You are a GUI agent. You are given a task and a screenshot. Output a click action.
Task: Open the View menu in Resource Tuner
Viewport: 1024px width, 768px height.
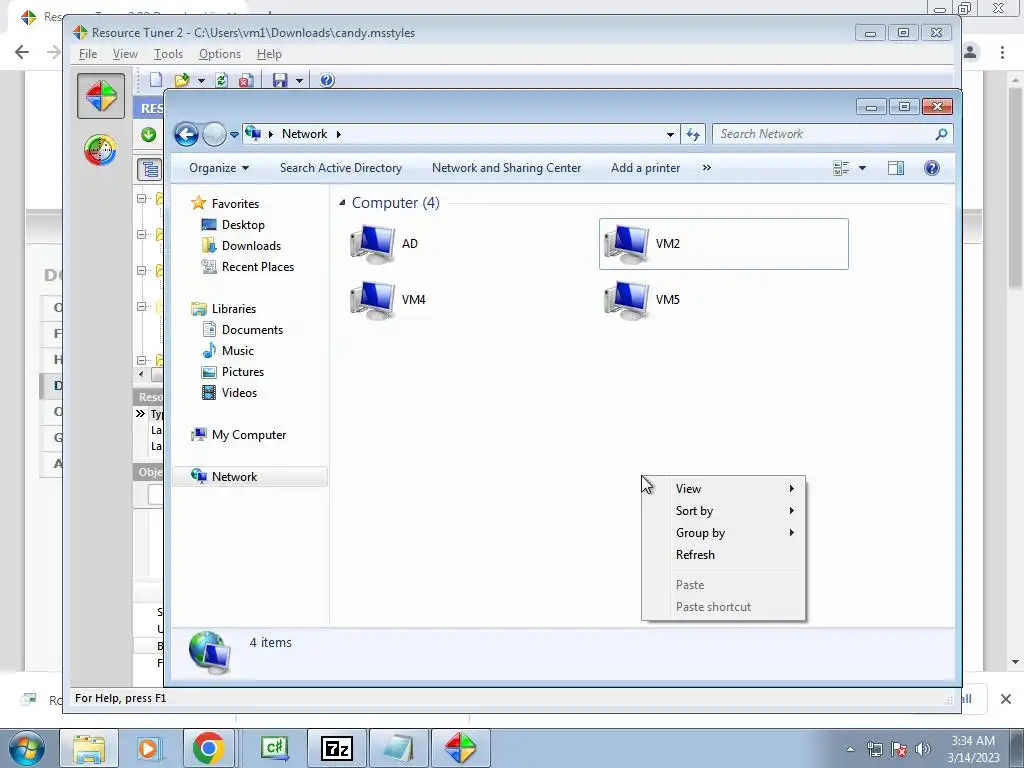[x=125, y=54]
